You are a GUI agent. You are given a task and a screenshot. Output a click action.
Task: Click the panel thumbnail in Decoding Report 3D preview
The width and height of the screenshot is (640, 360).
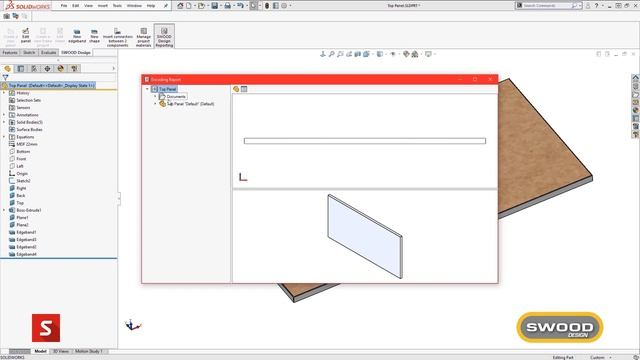(365, 237)
